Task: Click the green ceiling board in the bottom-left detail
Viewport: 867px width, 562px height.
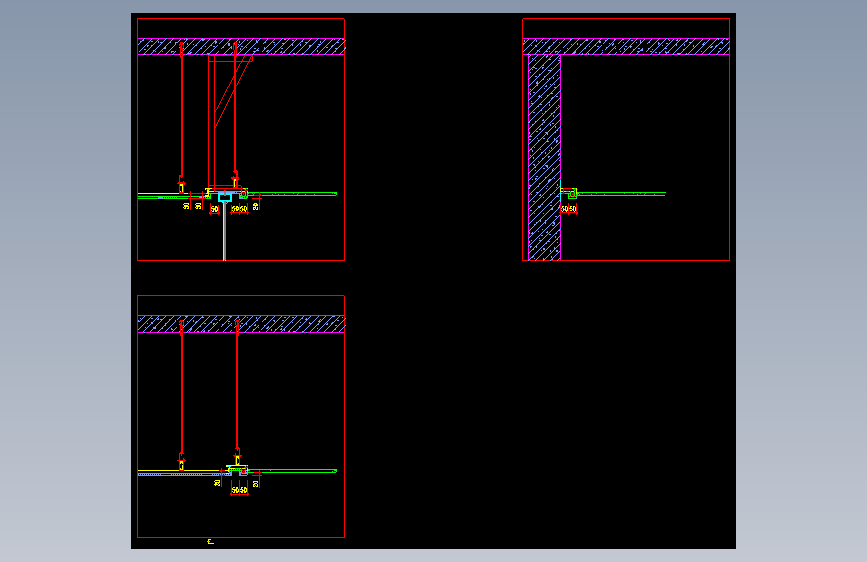Action: pyautogui.click(x=292, y=471)
